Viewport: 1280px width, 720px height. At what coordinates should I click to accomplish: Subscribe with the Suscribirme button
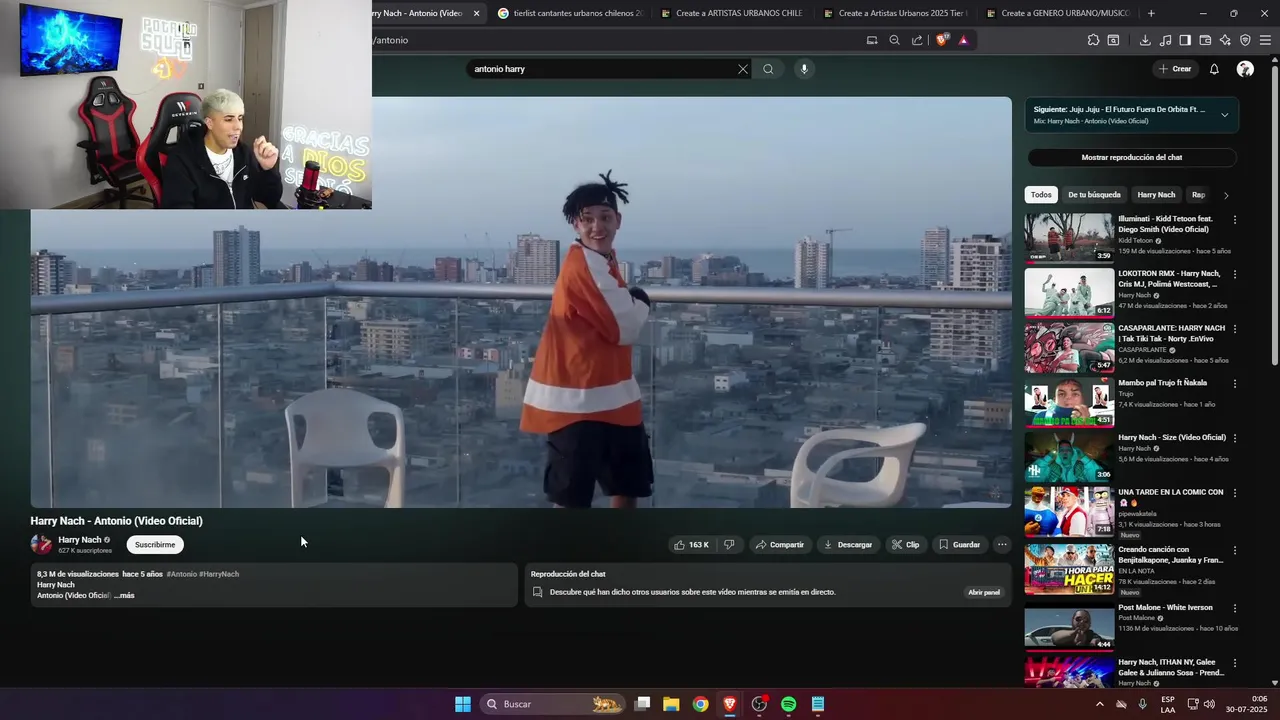coord(155,545)
